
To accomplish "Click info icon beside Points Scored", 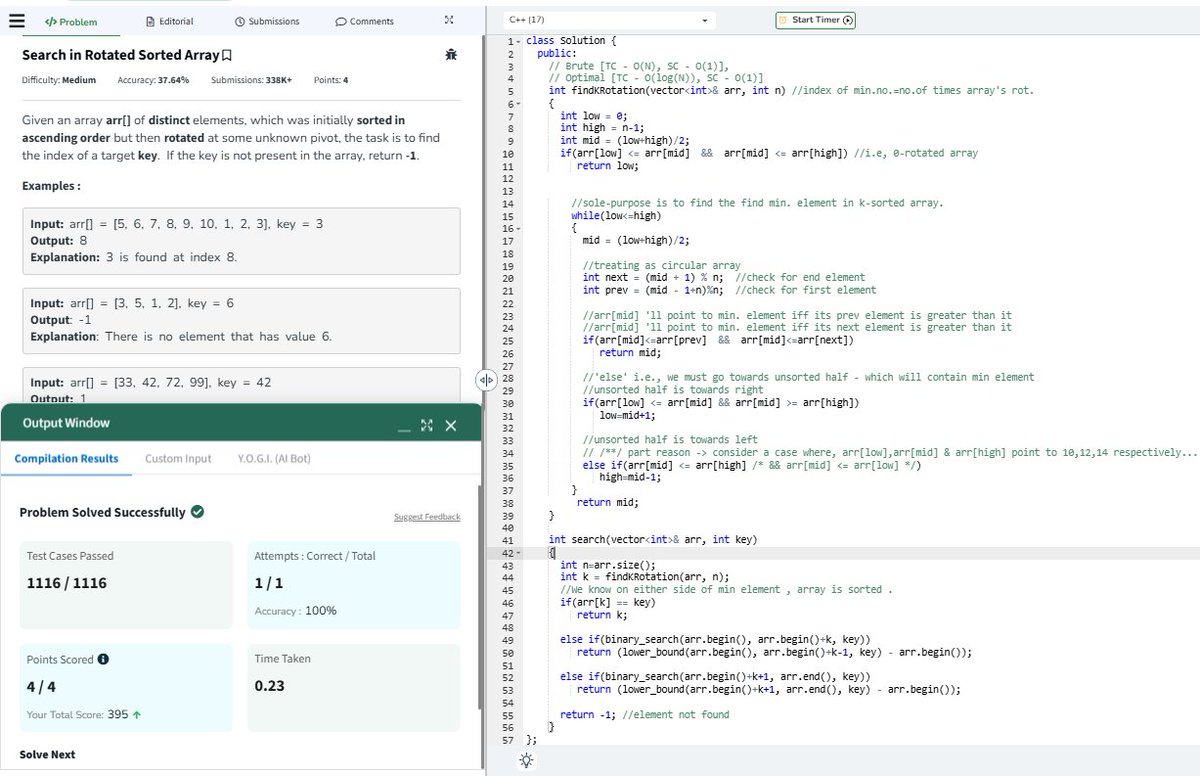I will pyautogui.click(x=103, y=660).
